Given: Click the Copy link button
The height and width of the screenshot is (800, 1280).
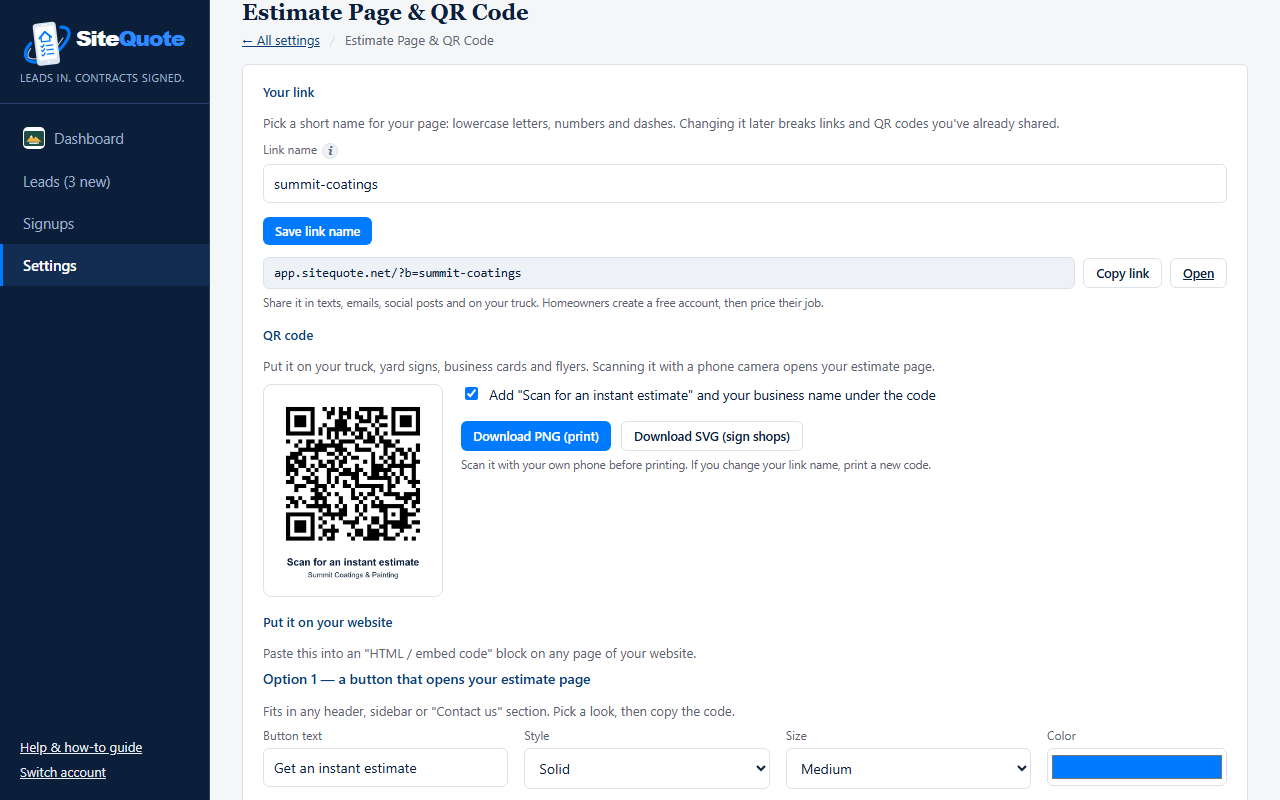Looking at the screenshot, I should 1122,273.
